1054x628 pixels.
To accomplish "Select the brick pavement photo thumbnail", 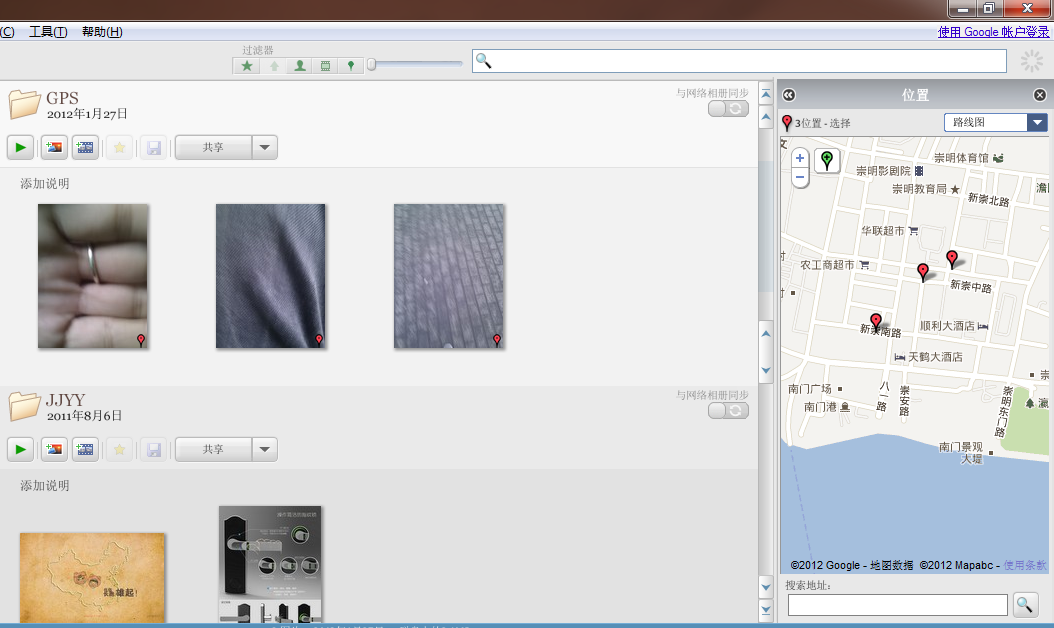I will [449, 276].
